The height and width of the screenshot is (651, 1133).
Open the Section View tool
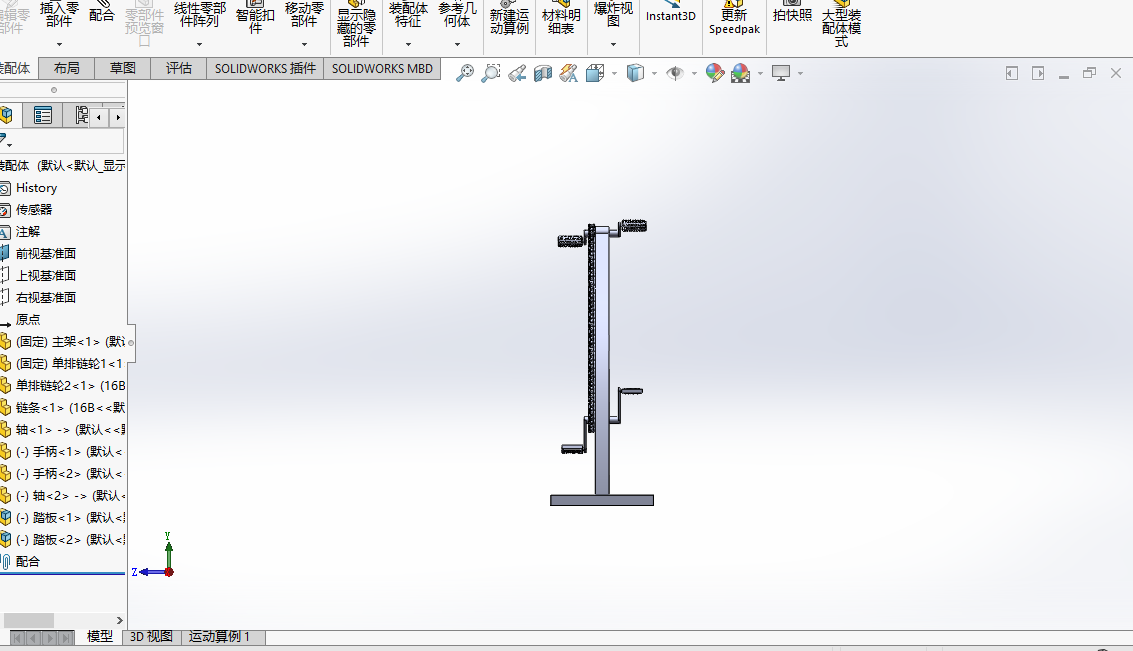pyautogui.click(x=543, y=73)
